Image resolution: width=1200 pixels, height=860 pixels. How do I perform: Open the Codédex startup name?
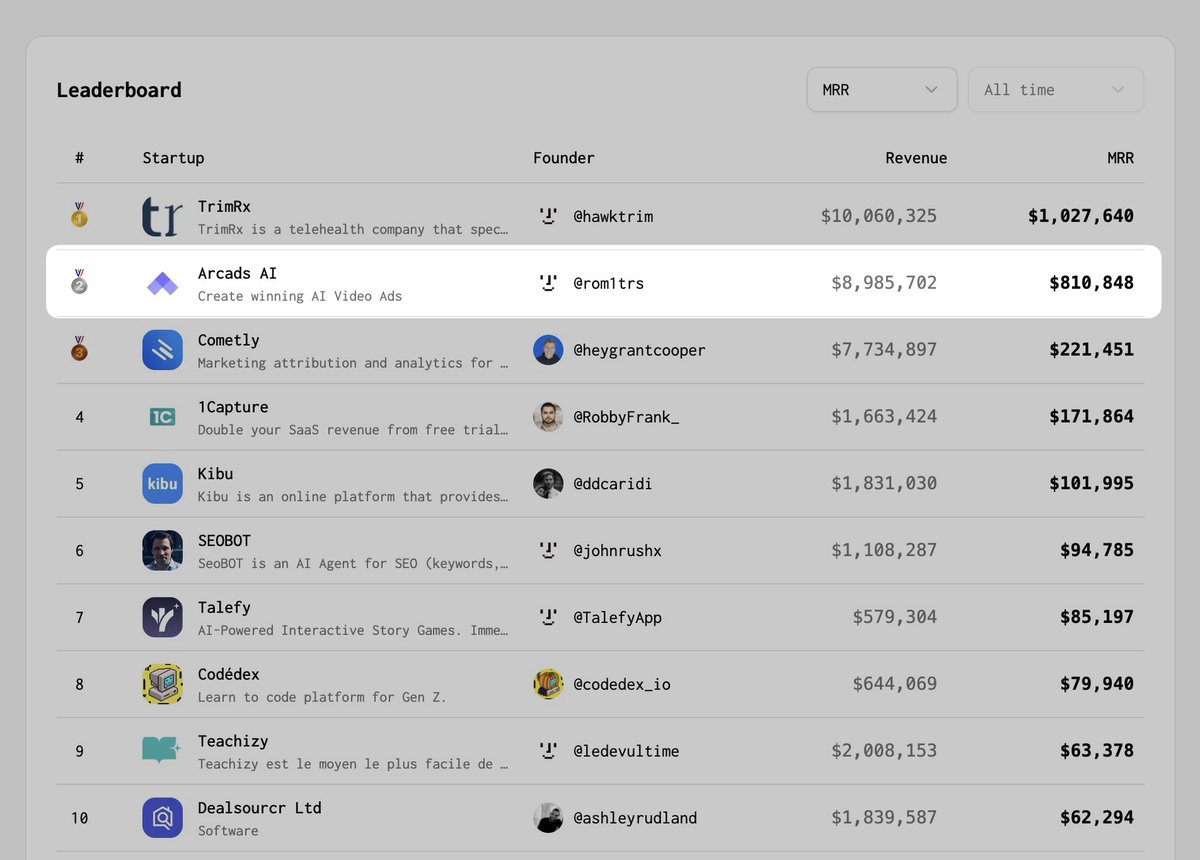pyautogui.click(x=228, y=675)
